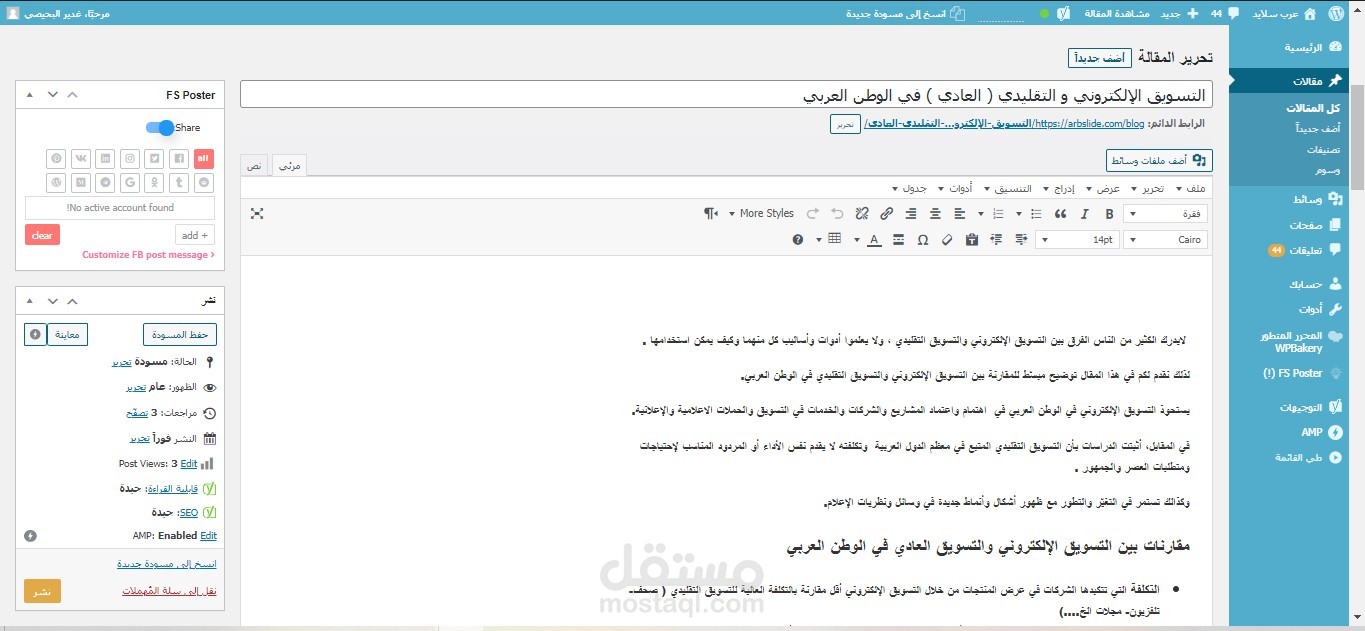This screenshot has width=1365, height=631.
Task: Click أضف جديداً add new button near heading
Action: 1099,57
